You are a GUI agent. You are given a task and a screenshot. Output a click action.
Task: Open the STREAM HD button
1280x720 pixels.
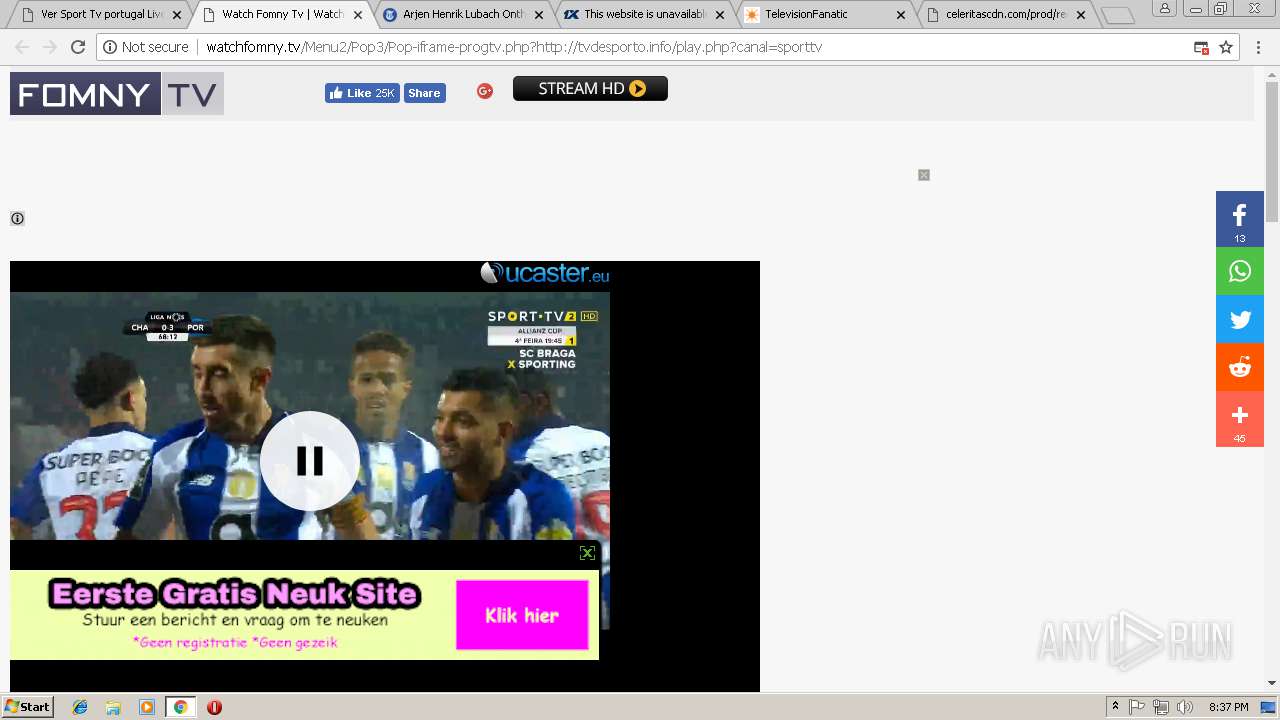pyautogui.click(x=590, y=89)
